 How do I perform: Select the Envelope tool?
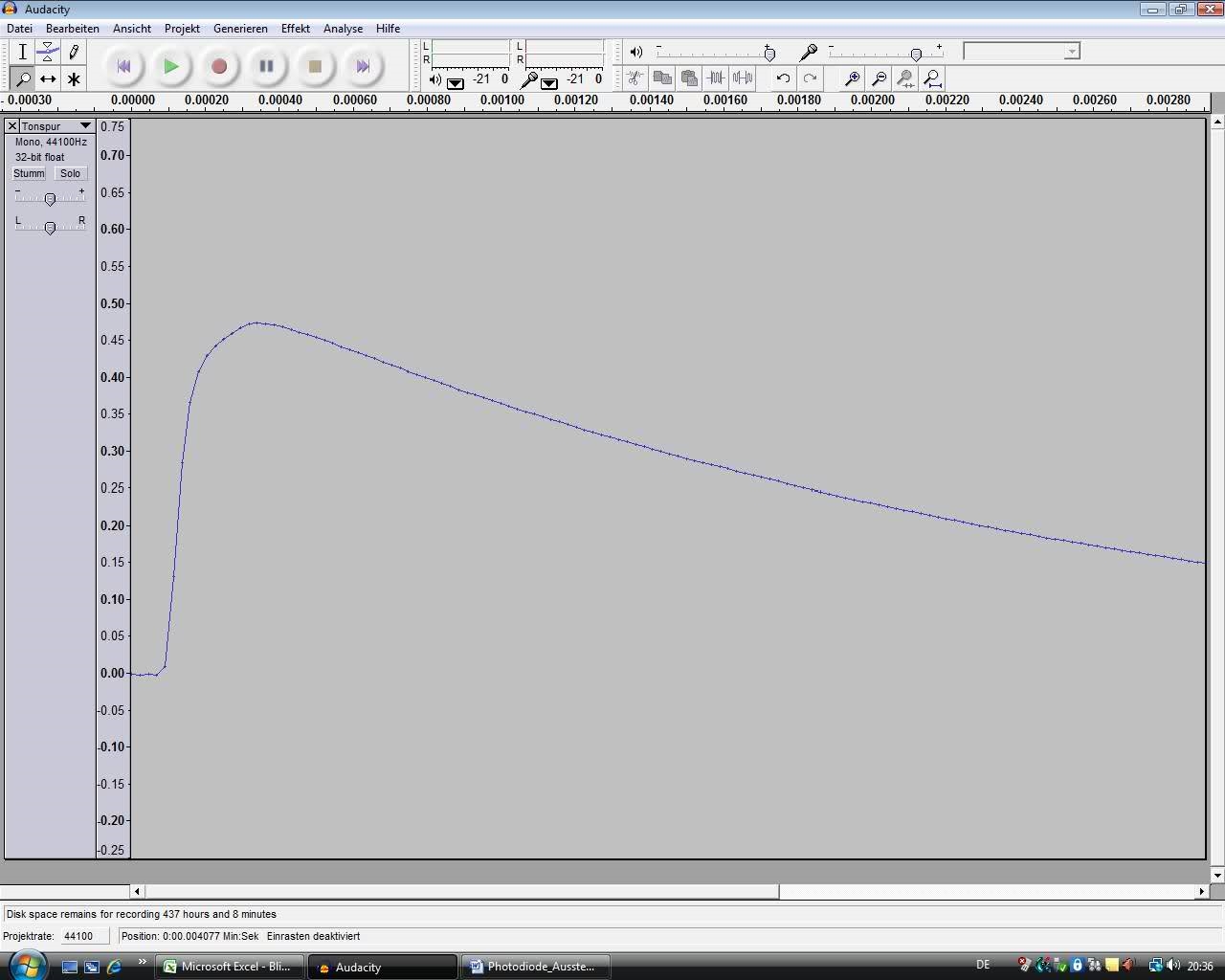tap(48, 52)
